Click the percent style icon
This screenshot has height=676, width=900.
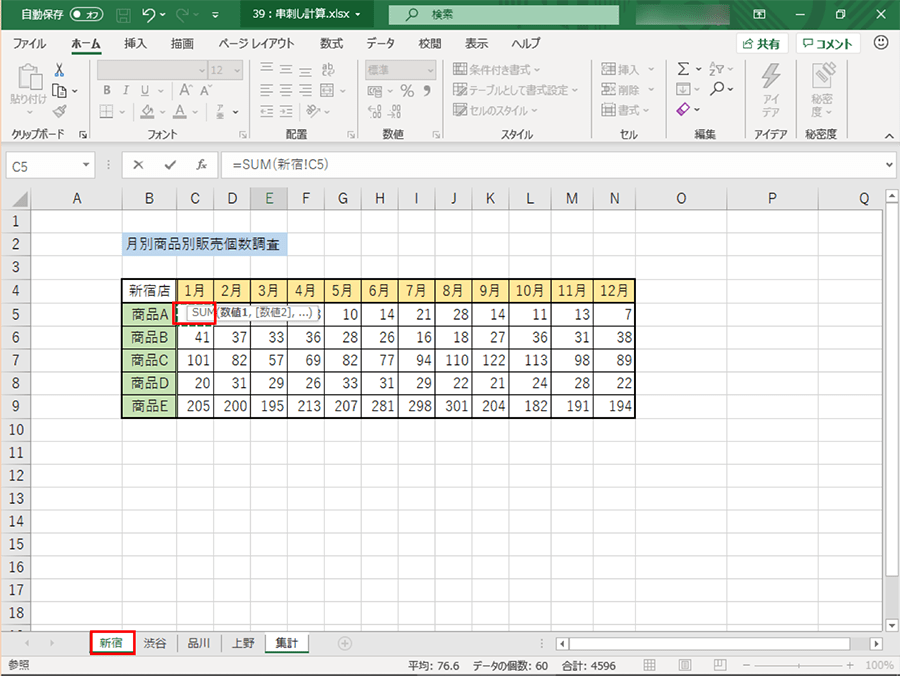(407, 91)
